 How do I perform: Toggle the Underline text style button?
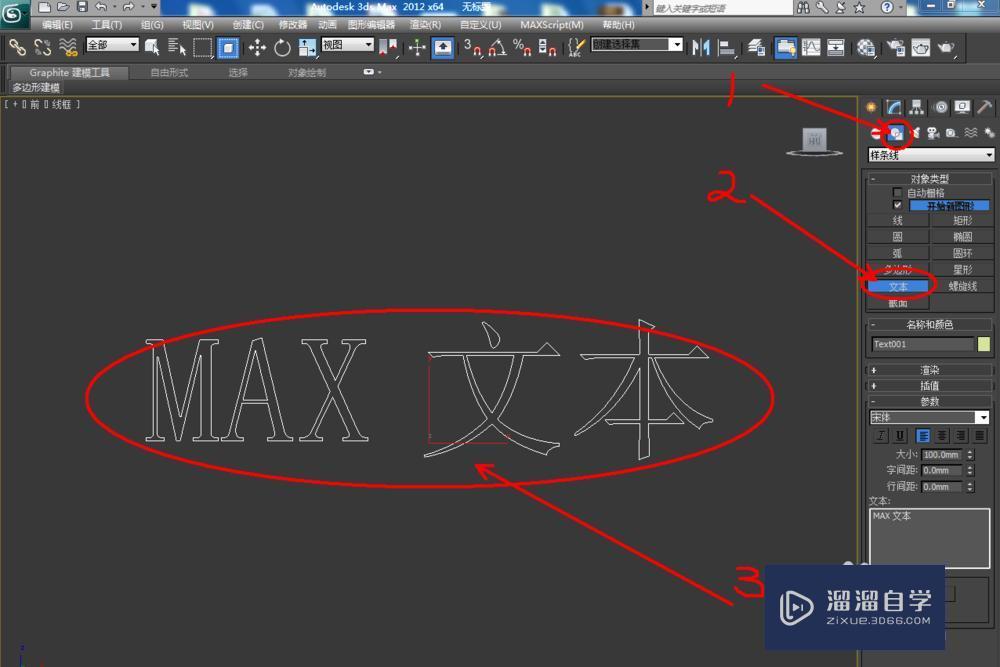pos(899,436)
